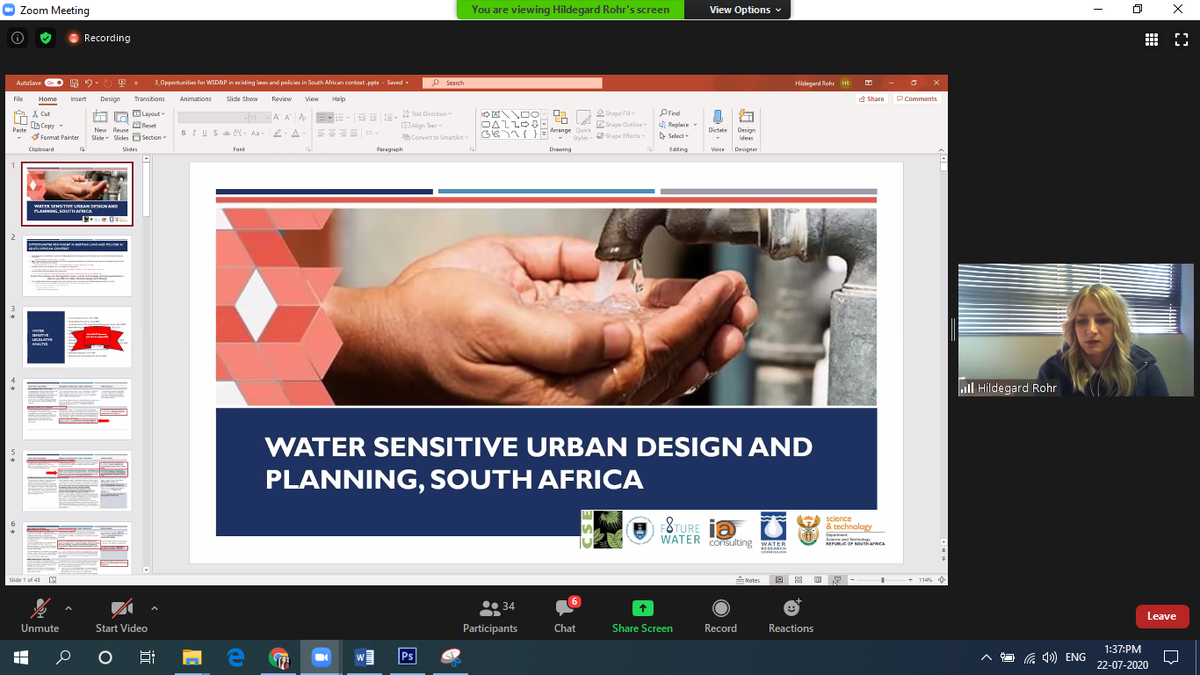Click the Arrange button in Drawing group
The image size is (1200, 675).
click(560, 124)
